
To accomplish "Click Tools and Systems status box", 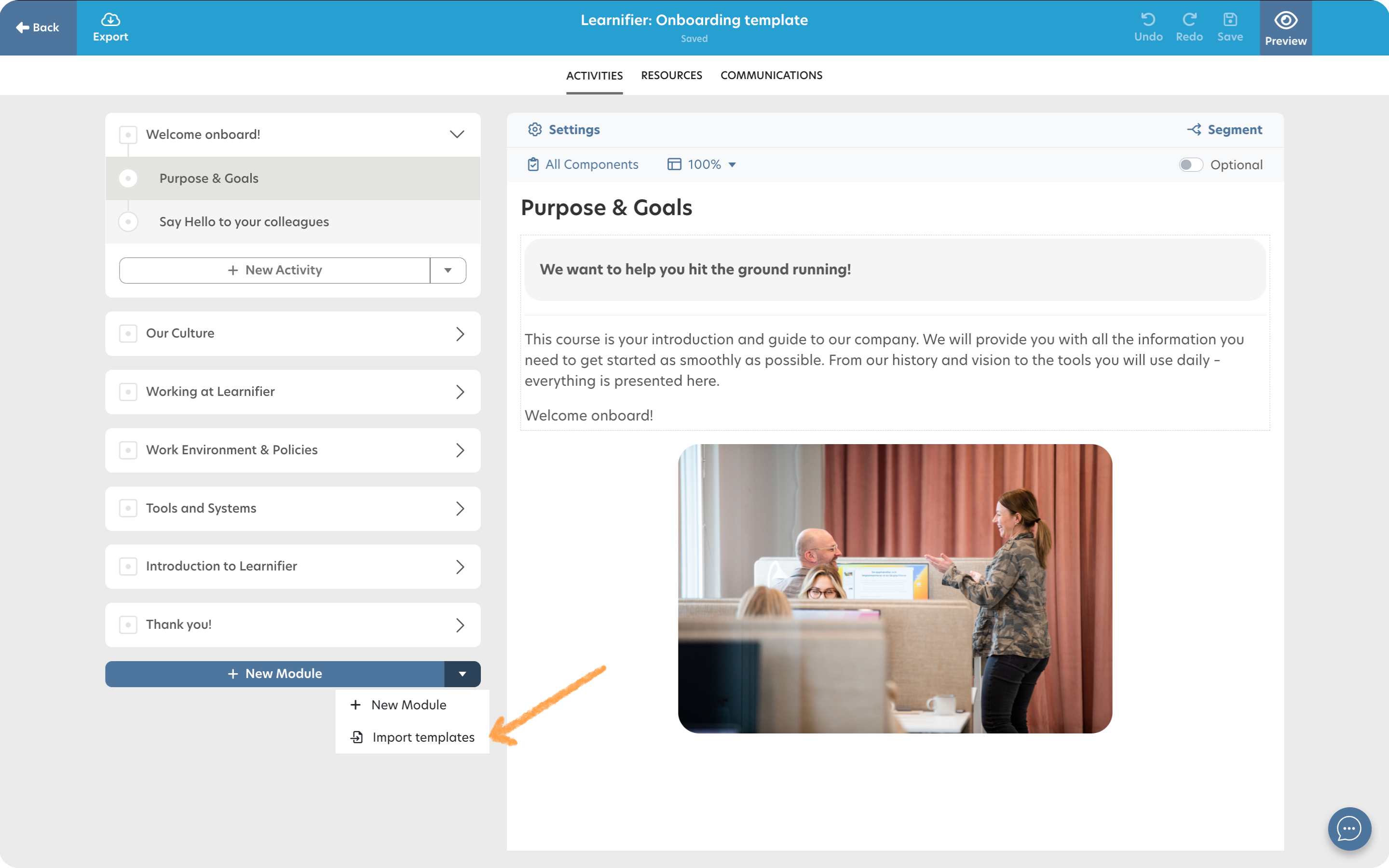I will coord(128,509).
